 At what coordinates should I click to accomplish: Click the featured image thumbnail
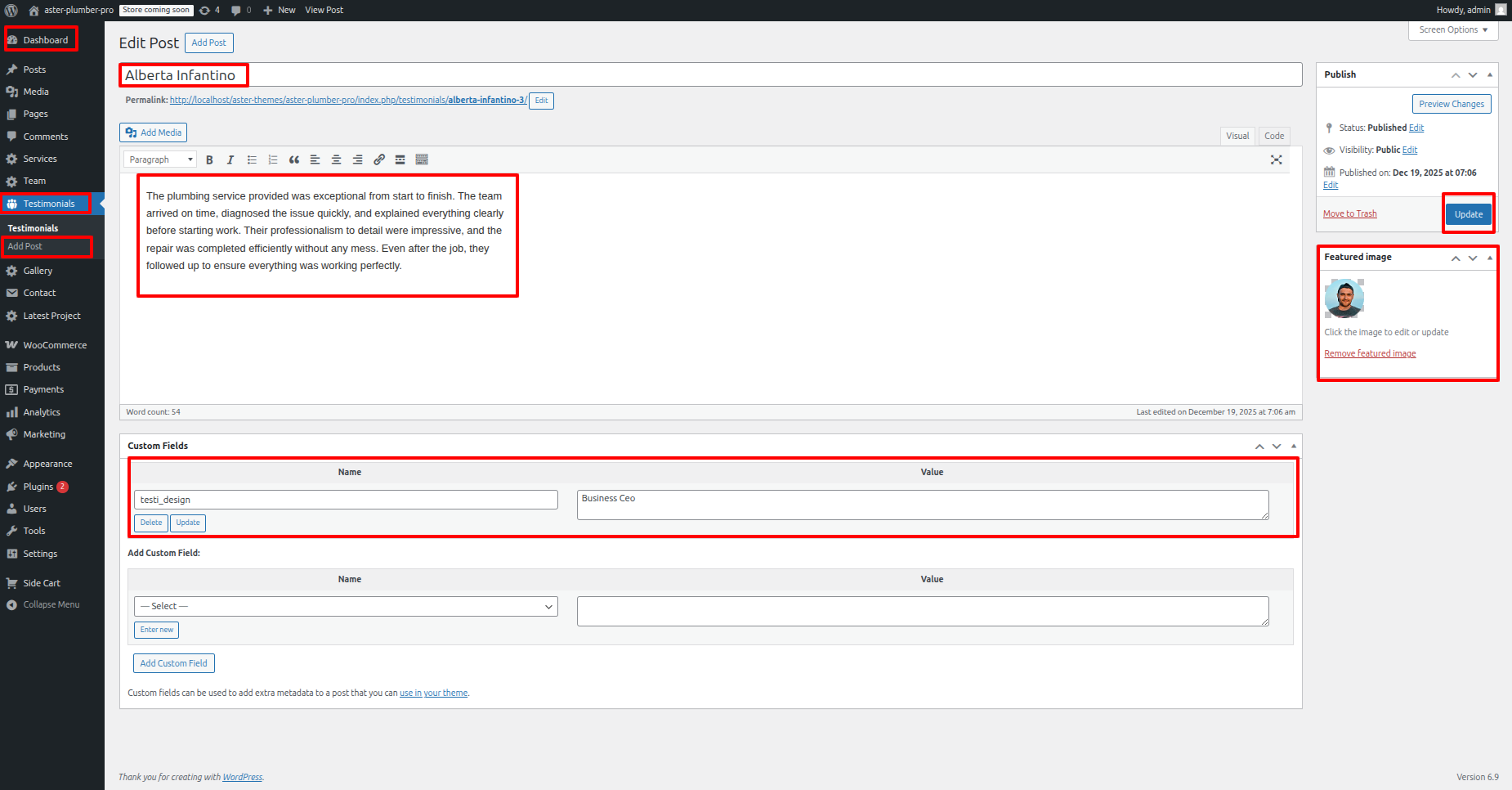(x=1344, y=298)
